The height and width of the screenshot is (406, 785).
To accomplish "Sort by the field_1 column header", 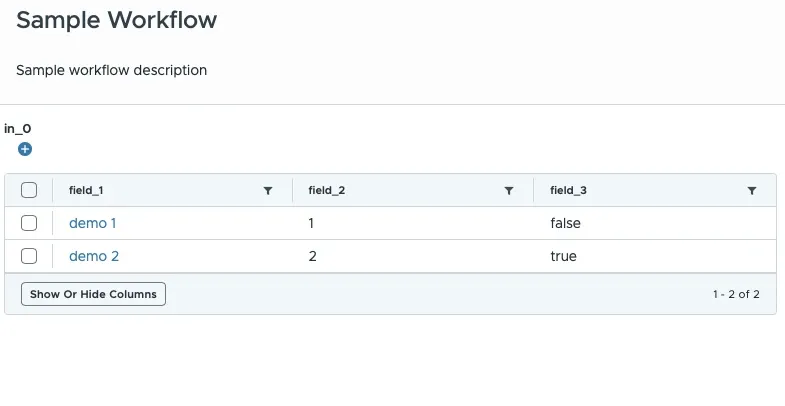I will point(87,190).
